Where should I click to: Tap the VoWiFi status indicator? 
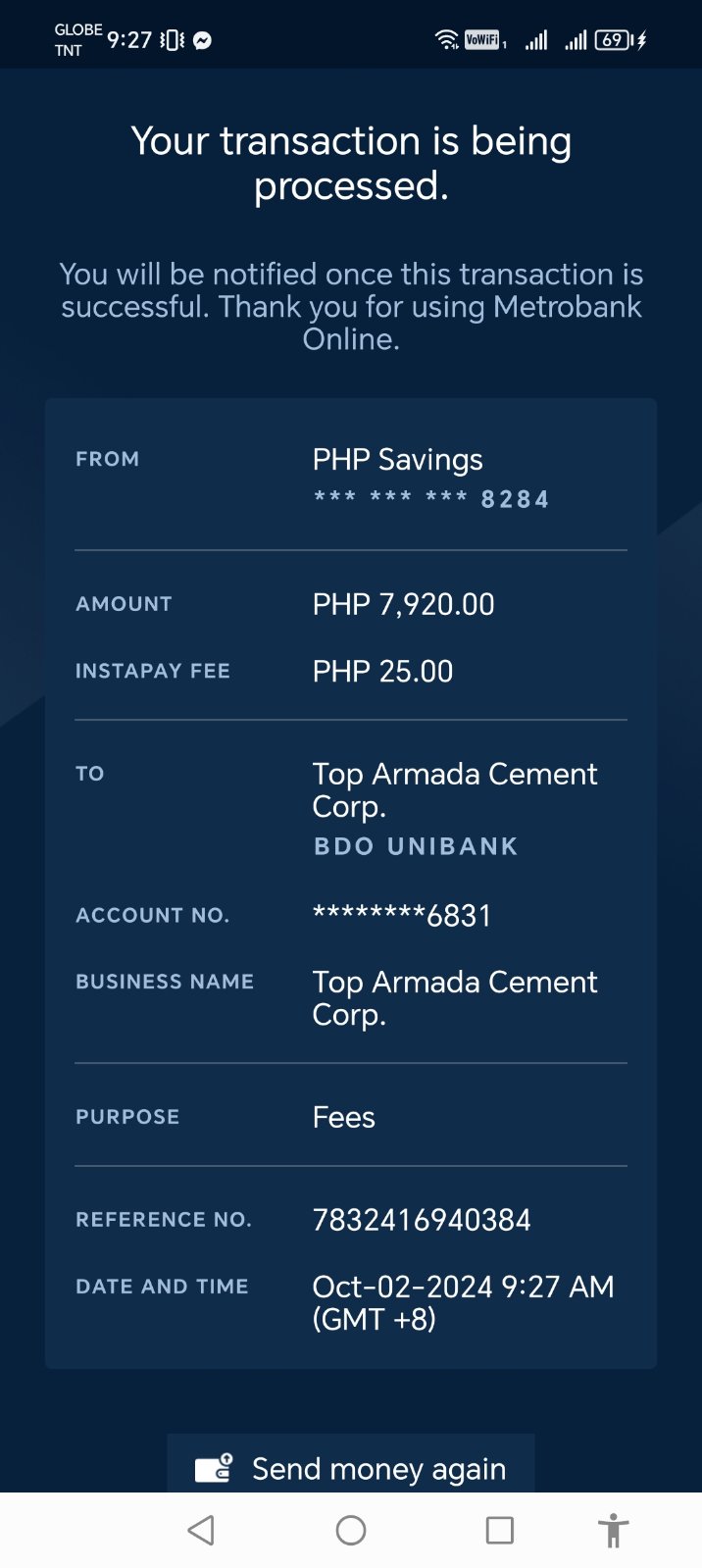coord(483,40)
